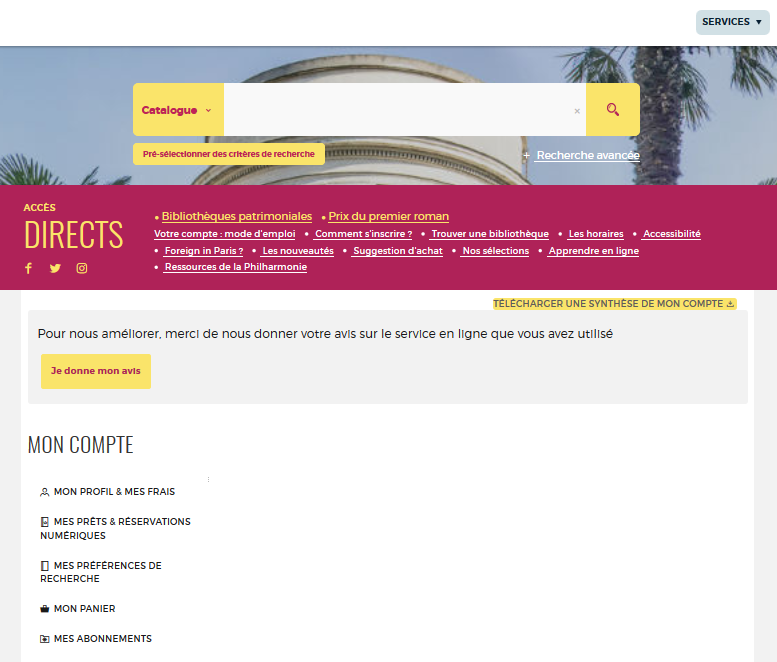Image resolution: width=777 pixels, height=662 pixels.
Task: Open the Foreign in Paris ? link
Action: 204,251
